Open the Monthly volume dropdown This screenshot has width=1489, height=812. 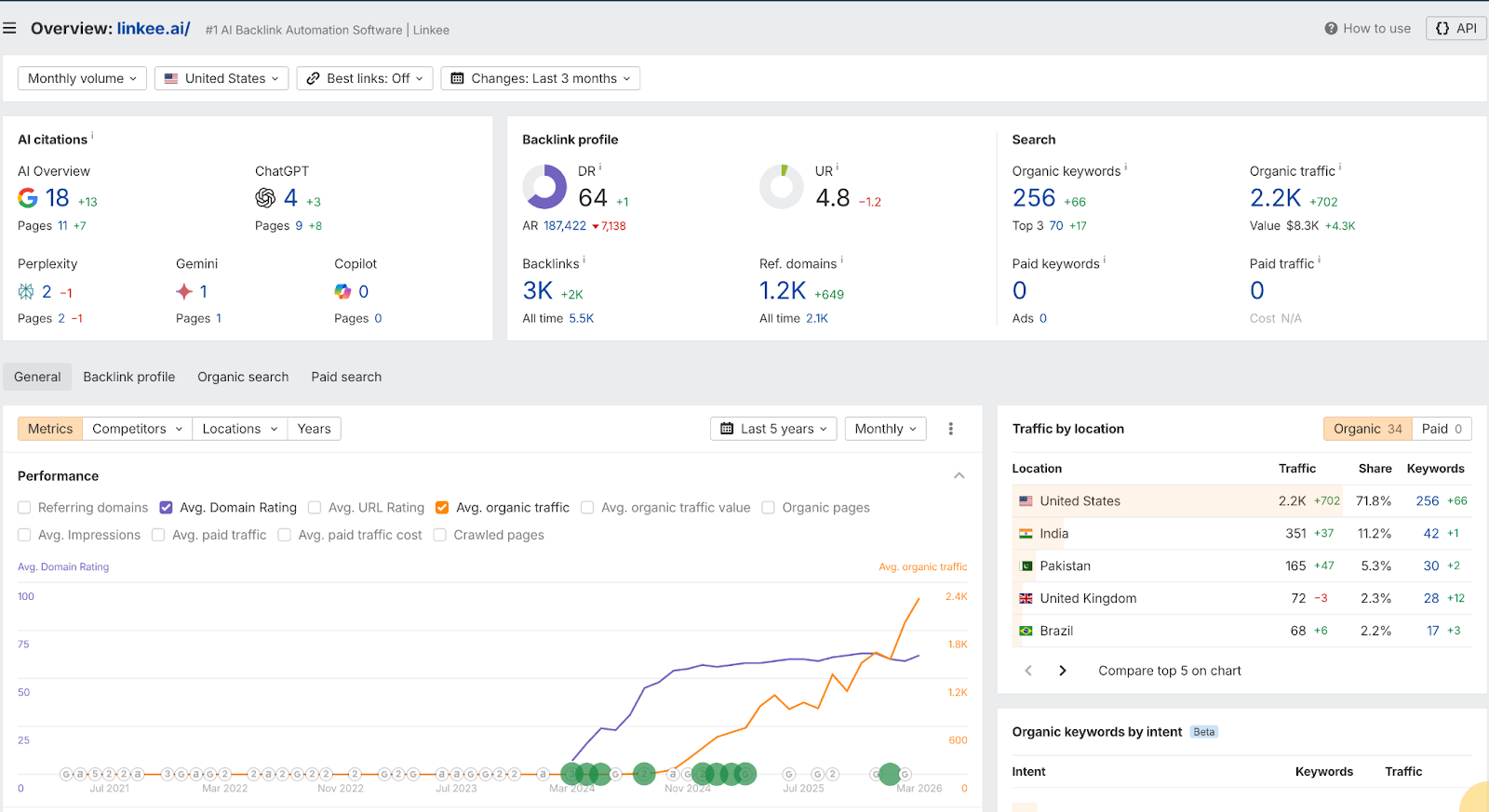(82, 78)
